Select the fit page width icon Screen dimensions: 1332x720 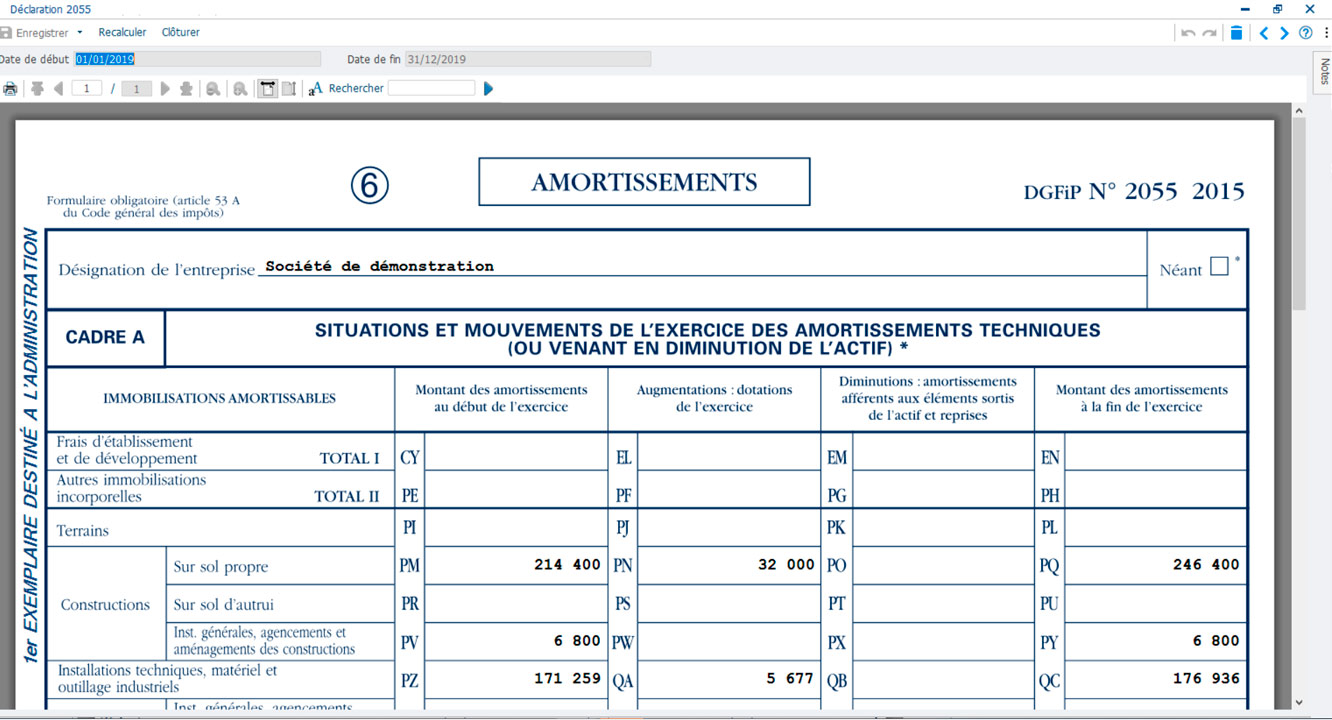point(268,89)
